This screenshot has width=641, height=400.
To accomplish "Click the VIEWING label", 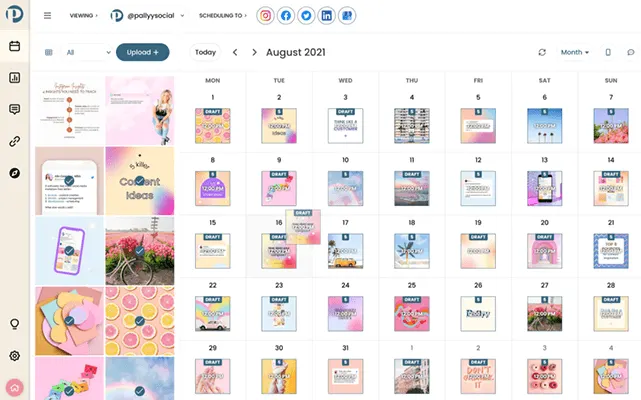I will coord(81,16).
